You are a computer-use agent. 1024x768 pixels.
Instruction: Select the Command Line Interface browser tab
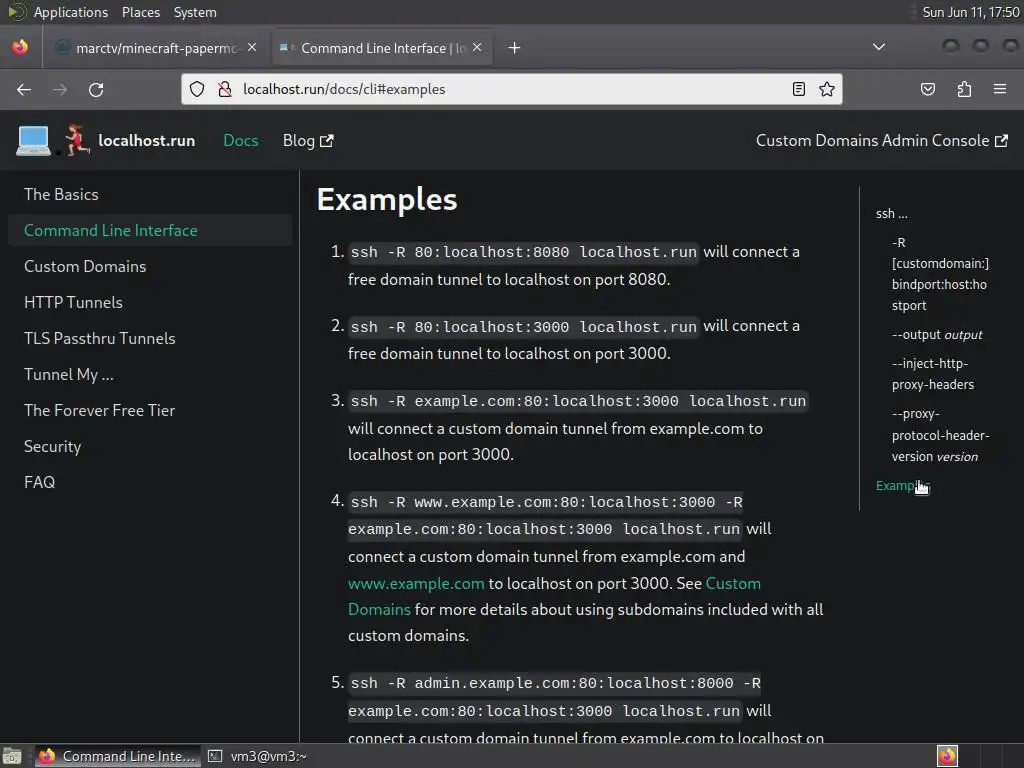(x=382, y=48)
